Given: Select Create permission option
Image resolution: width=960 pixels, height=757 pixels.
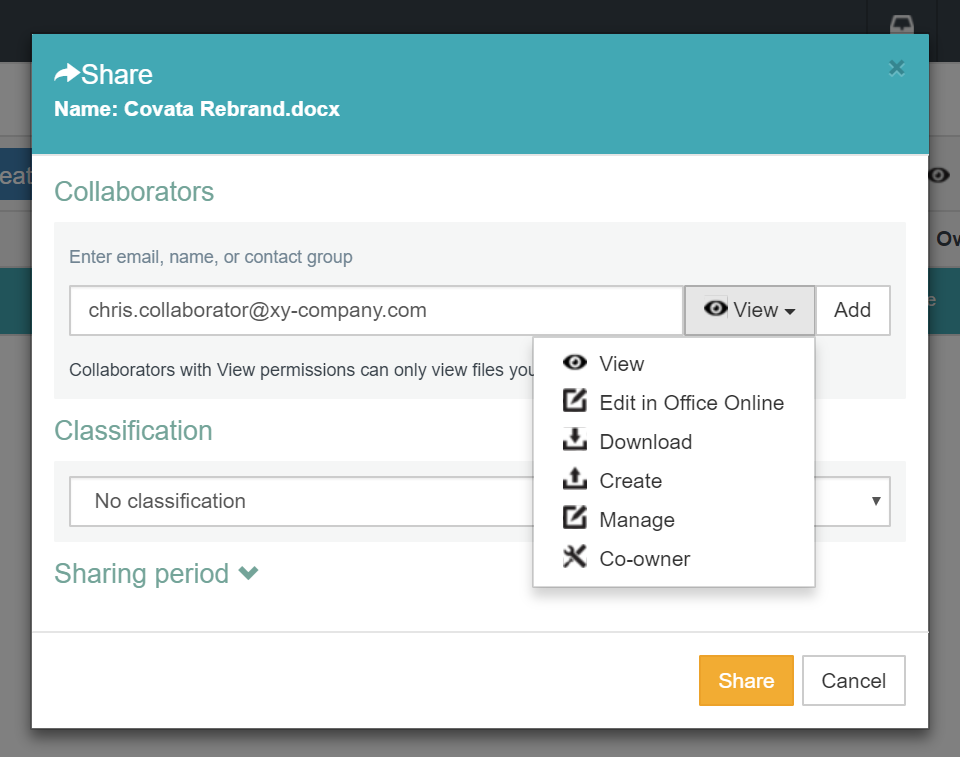Looking at the screenshot, I should pos(673,481).
